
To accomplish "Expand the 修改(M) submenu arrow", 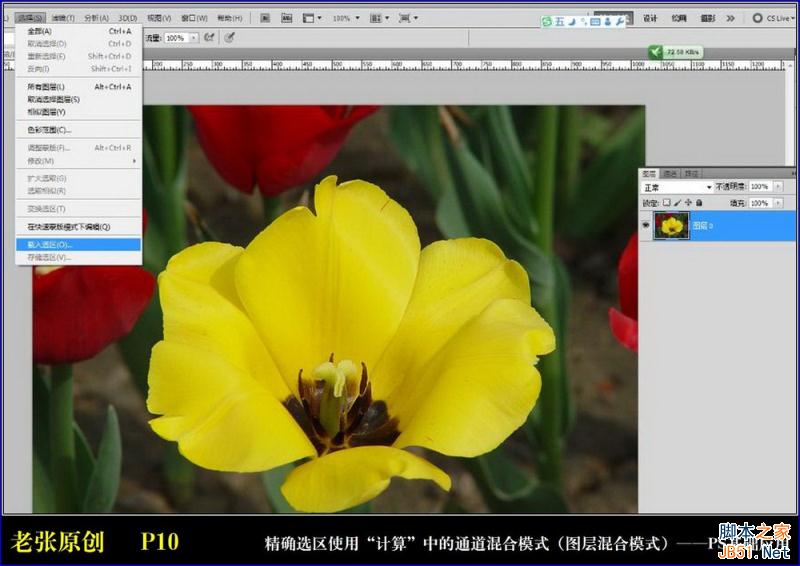I will 135,161.
